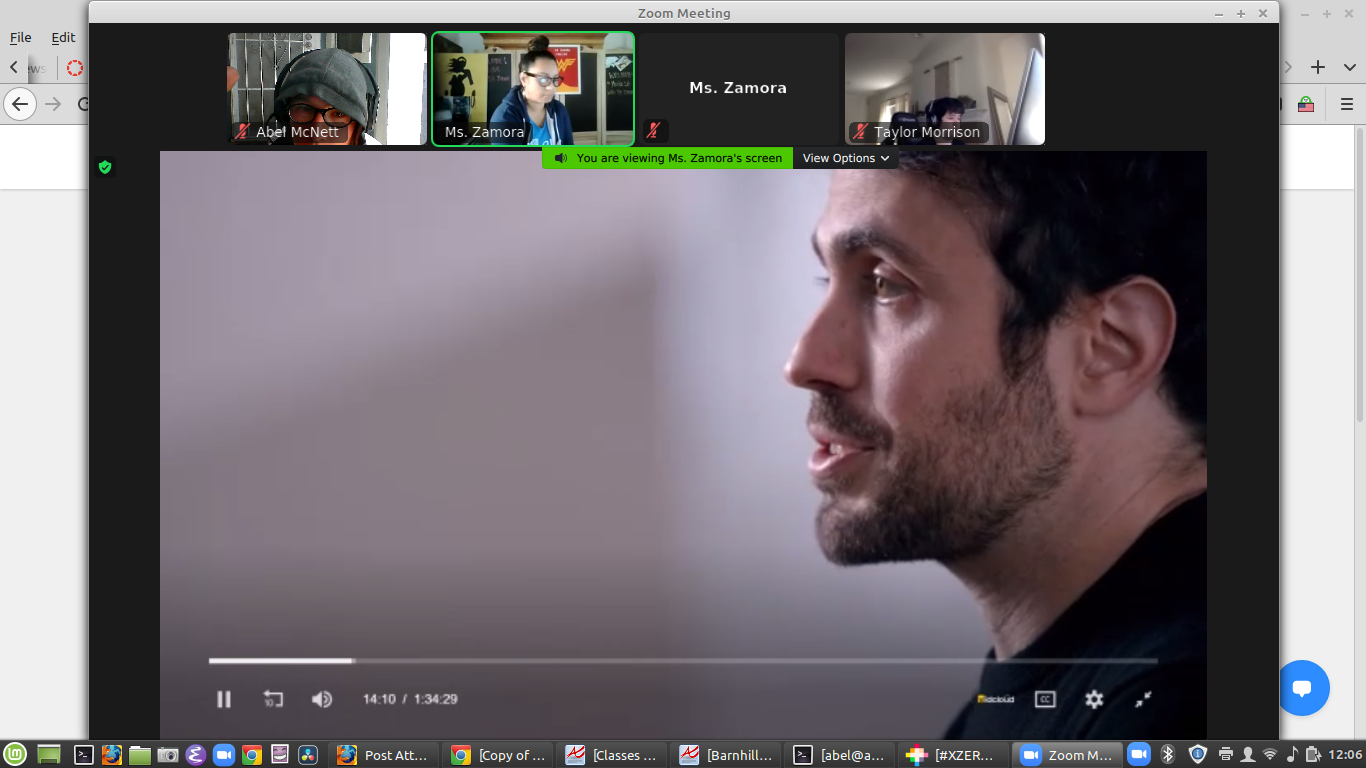Screen dimensions: 1366x768
Task: Select the Ms. Zamora name-only tile
Action: [x=739, y=89]
